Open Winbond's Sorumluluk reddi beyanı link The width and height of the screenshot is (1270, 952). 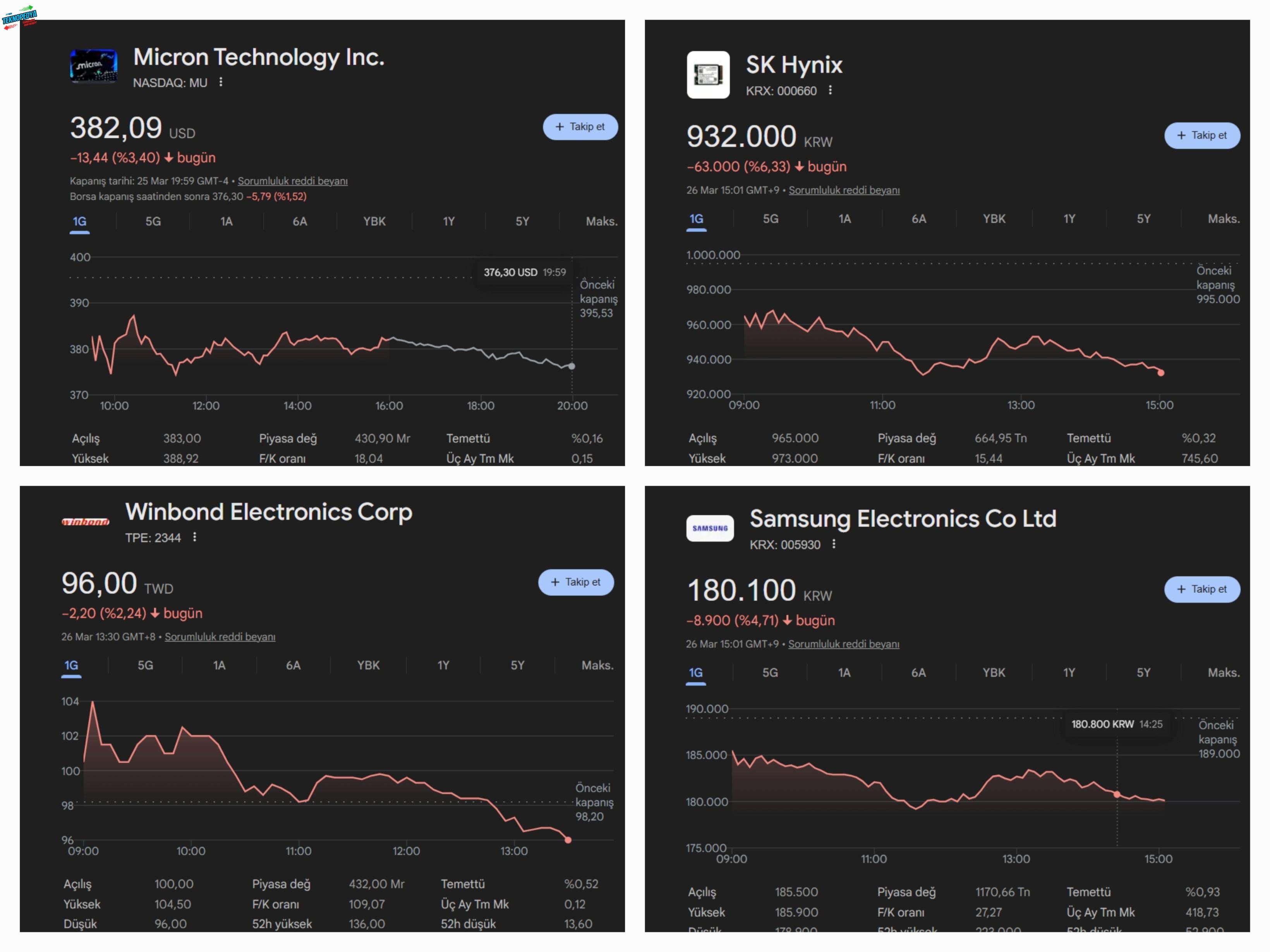[x=220, y=637]
